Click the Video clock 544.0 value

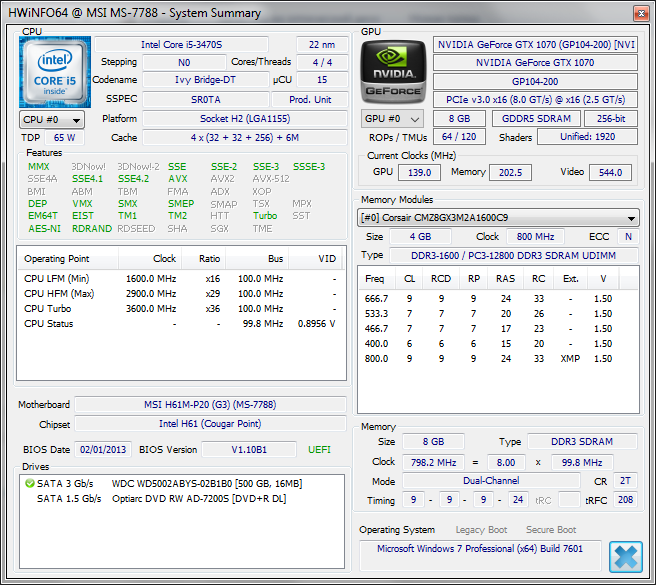click(x=610, y=172)
